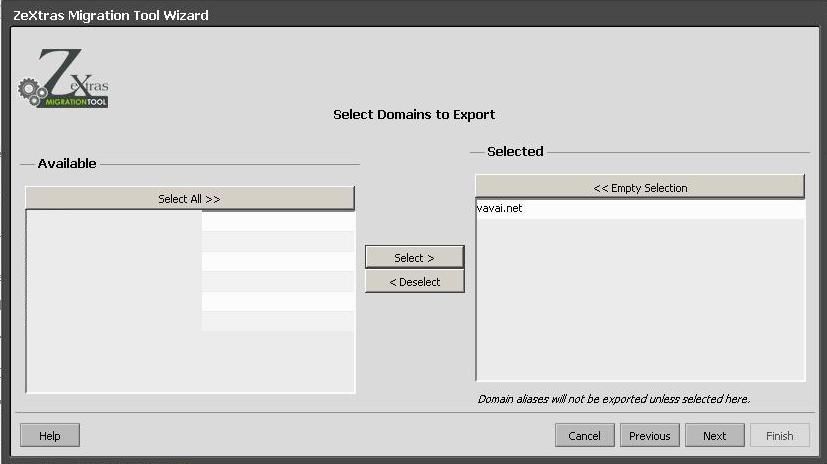Move domain with the Select > button
The image size is (827, 464).
414,258
